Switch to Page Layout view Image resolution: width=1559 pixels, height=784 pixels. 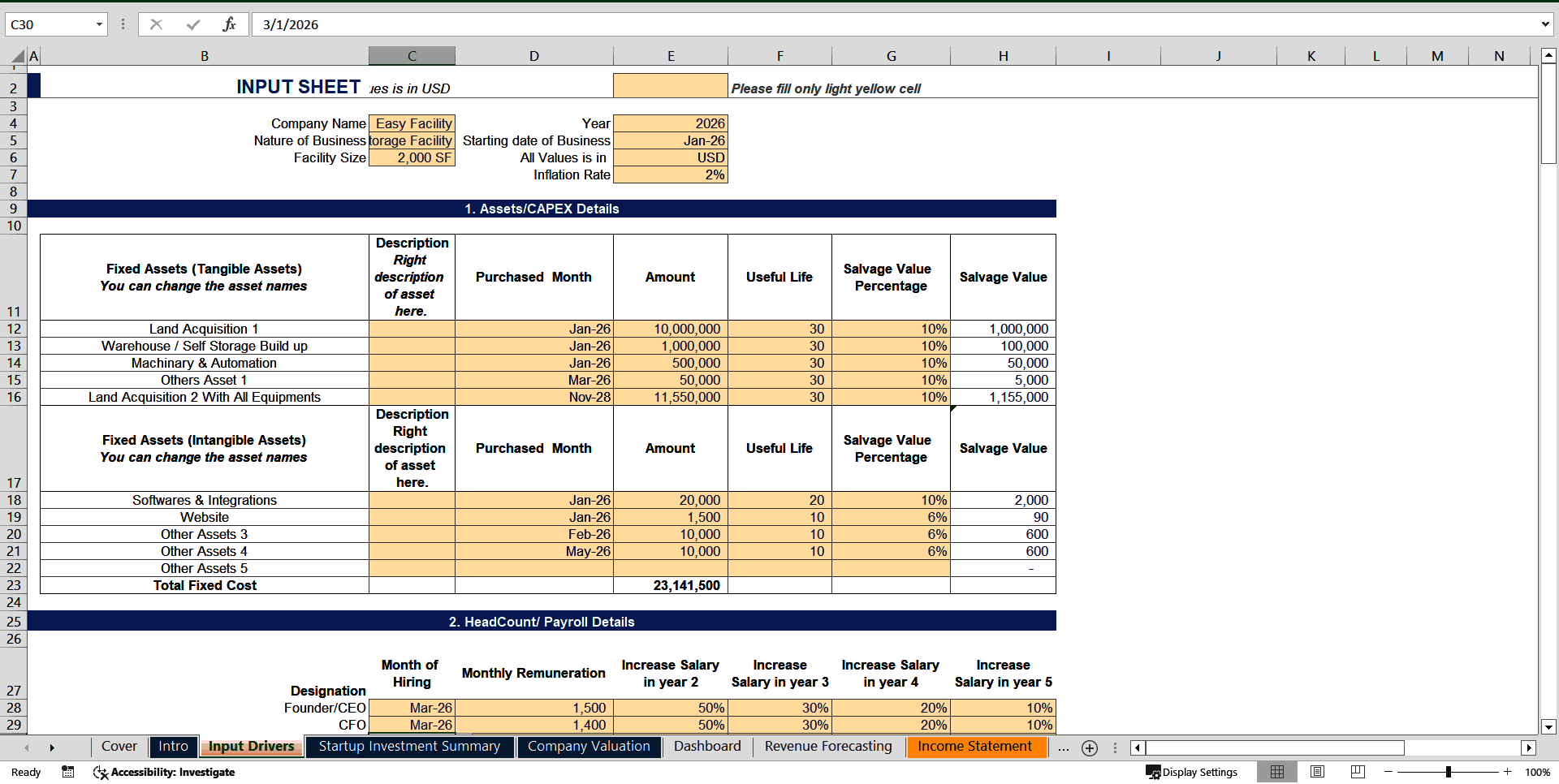click(1318, 772)
